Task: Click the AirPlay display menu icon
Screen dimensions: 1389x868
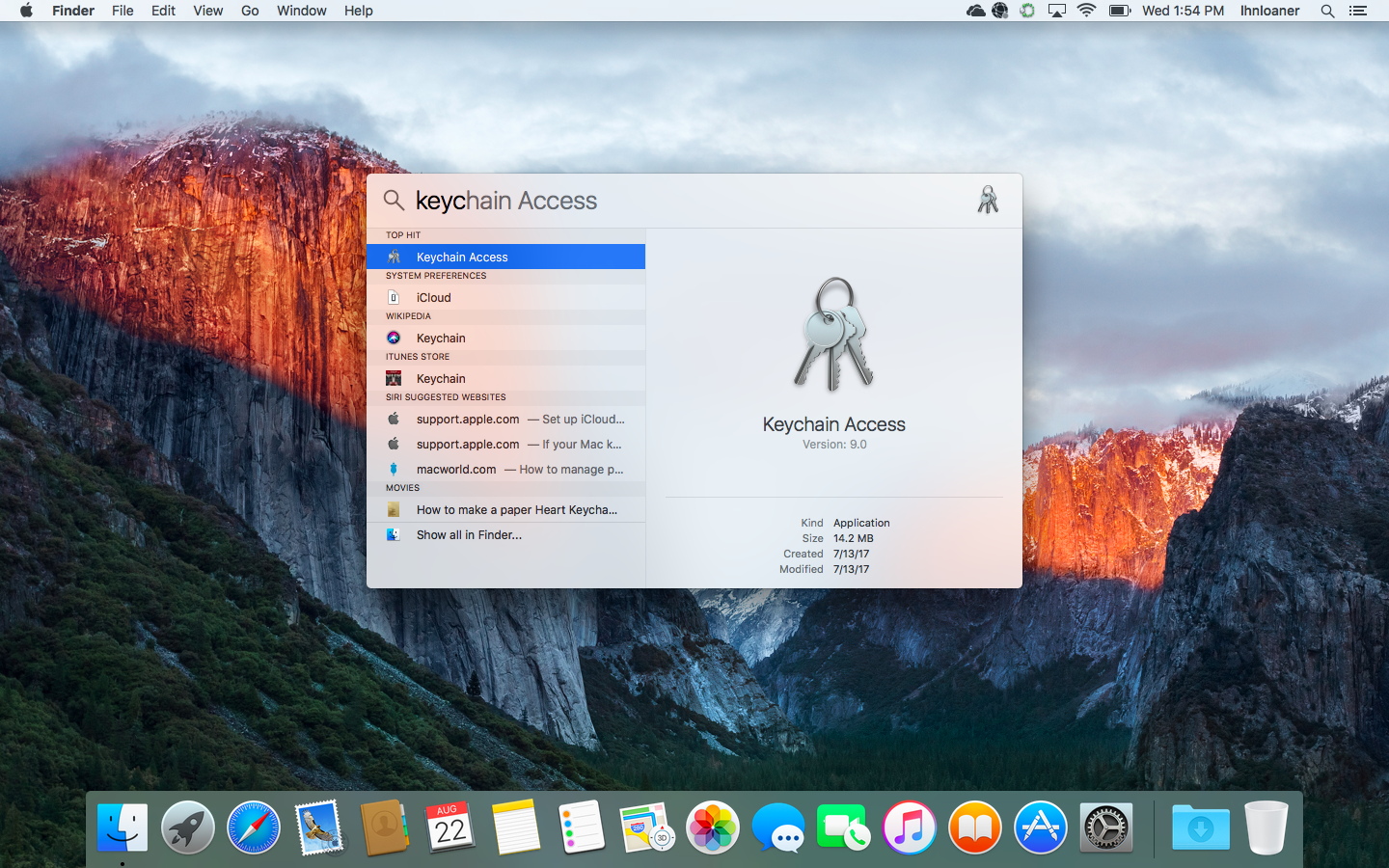Action: pos(1057,11)
